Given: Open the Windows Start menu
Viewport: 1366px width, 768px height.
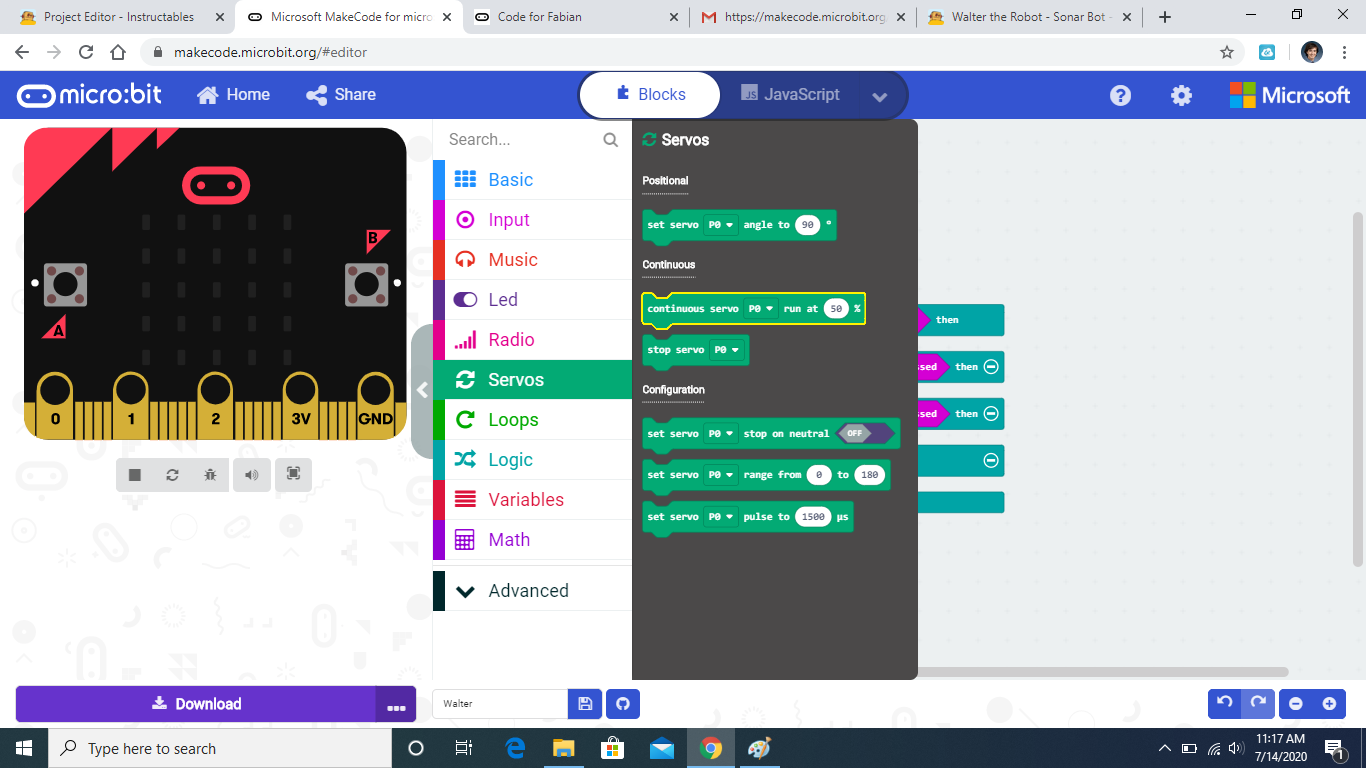Looking at the screenshot, I should [24, 748].
